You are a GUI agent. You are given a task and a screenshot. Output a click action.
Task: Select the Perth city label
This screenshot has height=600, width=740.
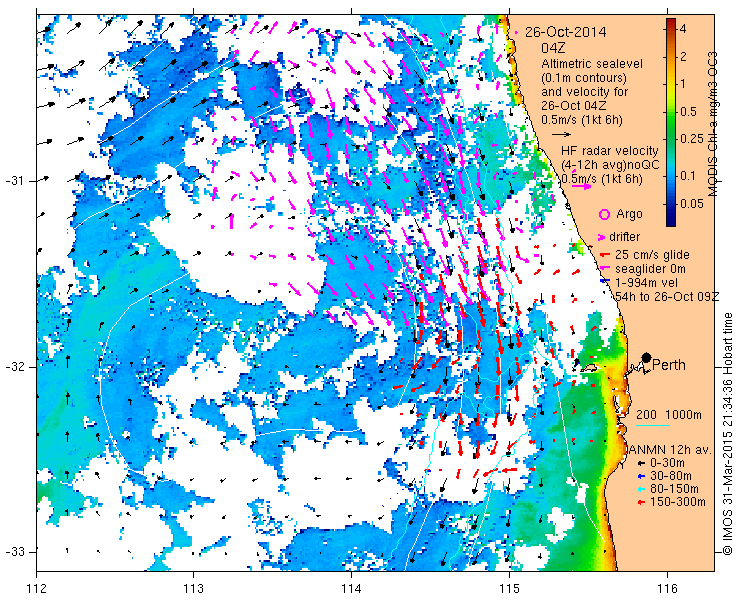tap(669, 365)
